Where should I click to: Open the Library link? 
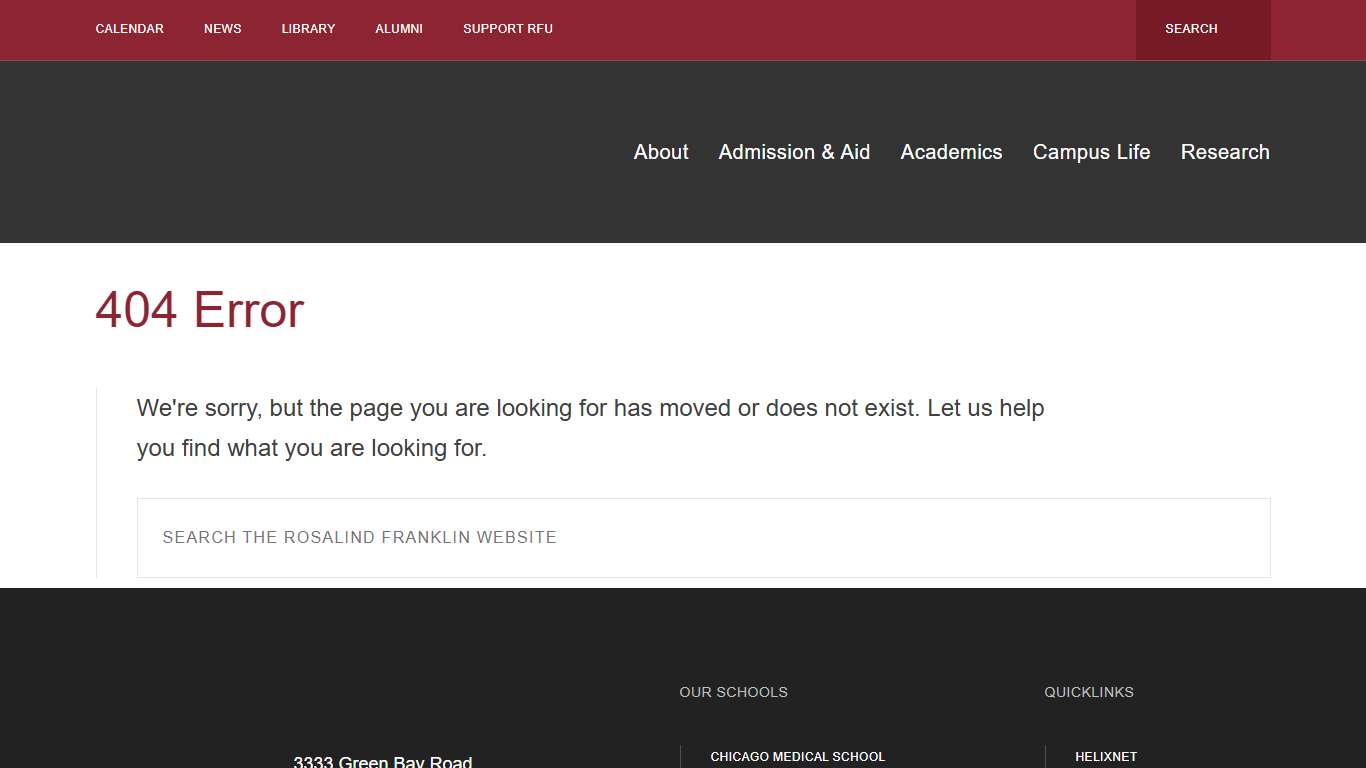pyautogui.click(x=308, y=29)
